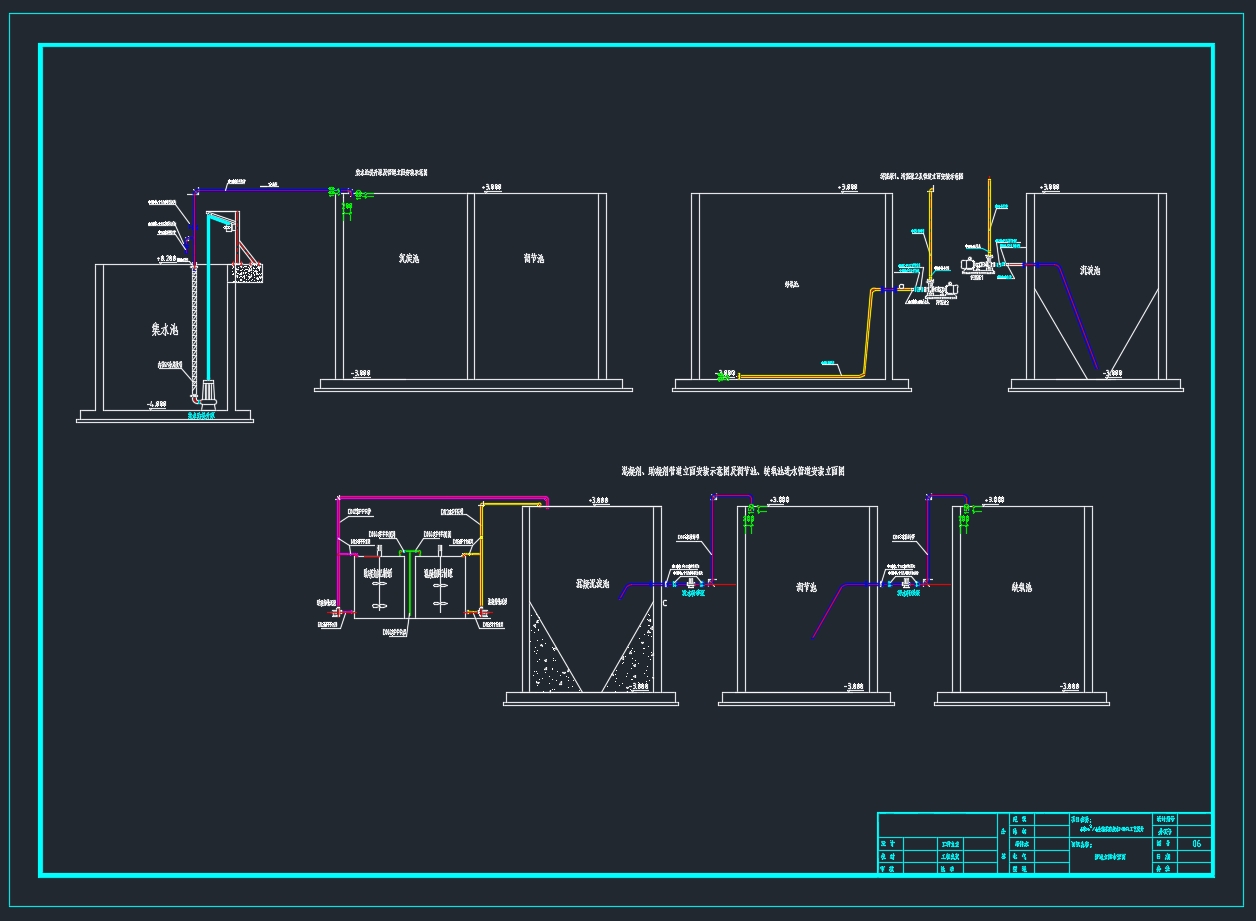Select the -4.000 elevation mark in 集水池
This screenshot has width=1256, height=921.
pos(157,404)
